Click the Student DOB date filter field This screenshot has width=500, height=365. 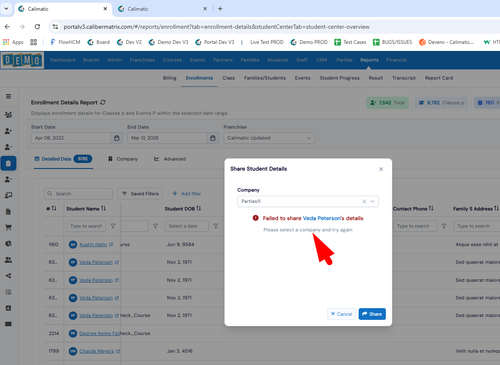click(x=187, y=226)
